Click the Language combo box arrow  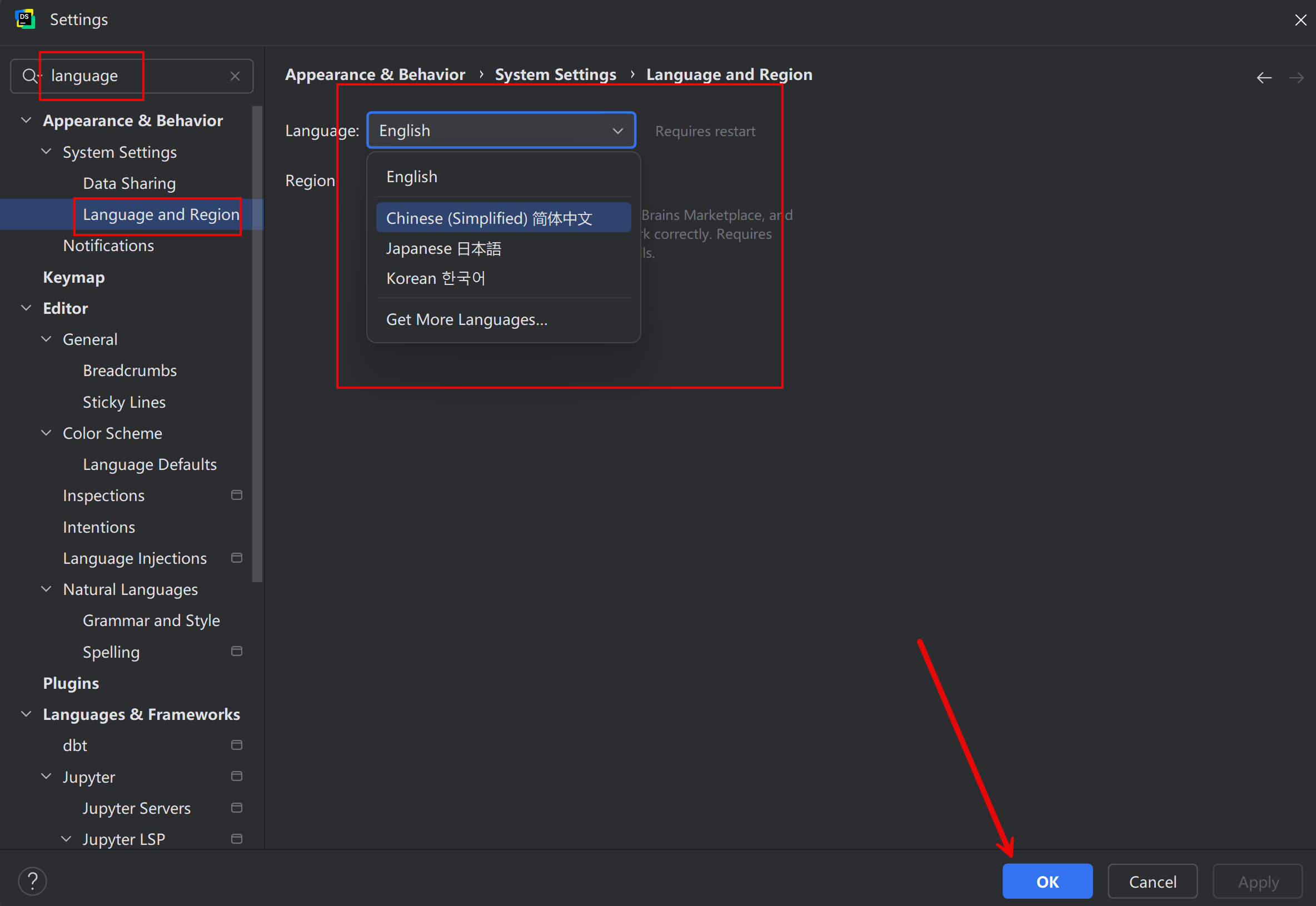point(617,131)
